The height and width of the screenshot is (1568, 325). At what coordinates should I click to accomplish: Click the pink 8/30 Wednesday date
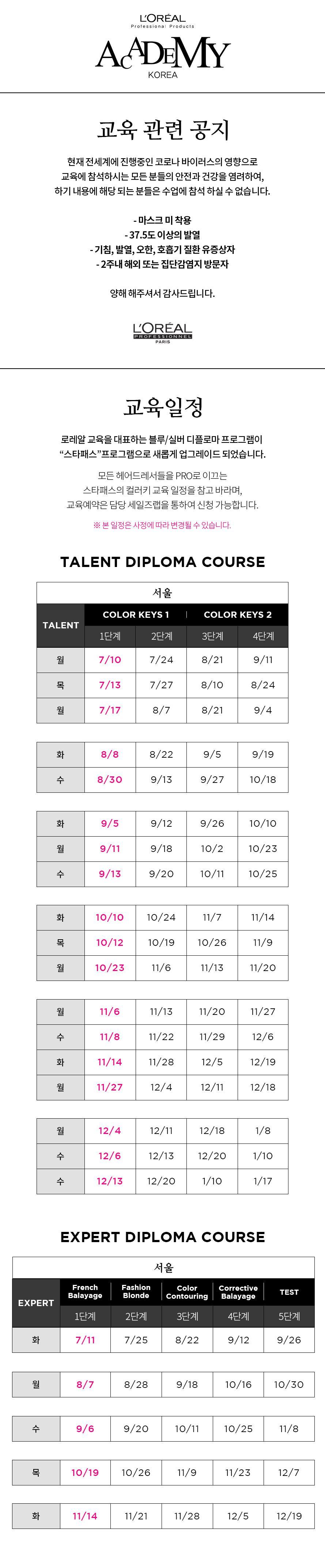click(110, 780)
